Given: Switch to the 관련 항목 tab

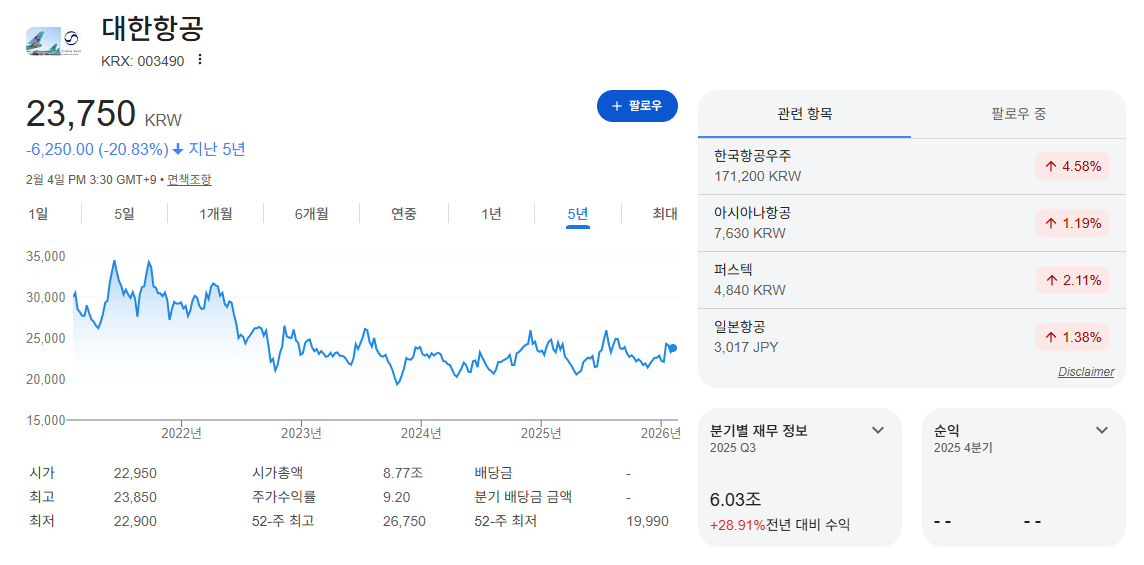Looking at the screenshot, I should pyautogui.click(x=804, y=114).
